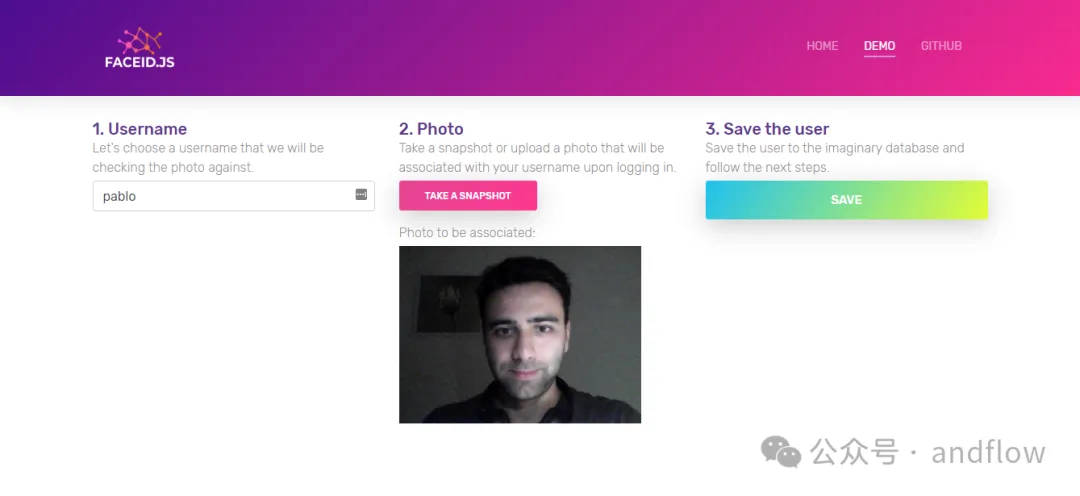1080x496 pixels.
Task: Click the "1. Username" heading
Action: 139,129
